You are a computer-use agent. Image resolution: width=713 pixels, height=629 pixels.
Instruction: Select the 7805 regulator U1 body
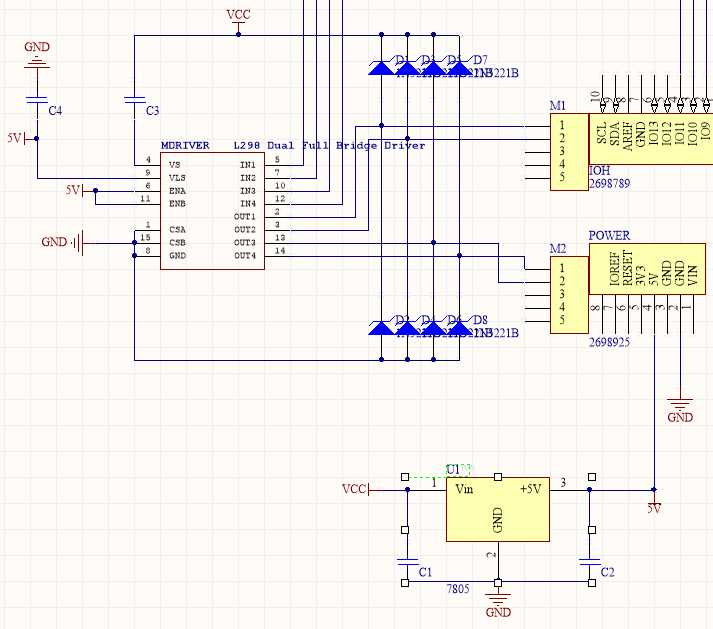coord(498,509)
